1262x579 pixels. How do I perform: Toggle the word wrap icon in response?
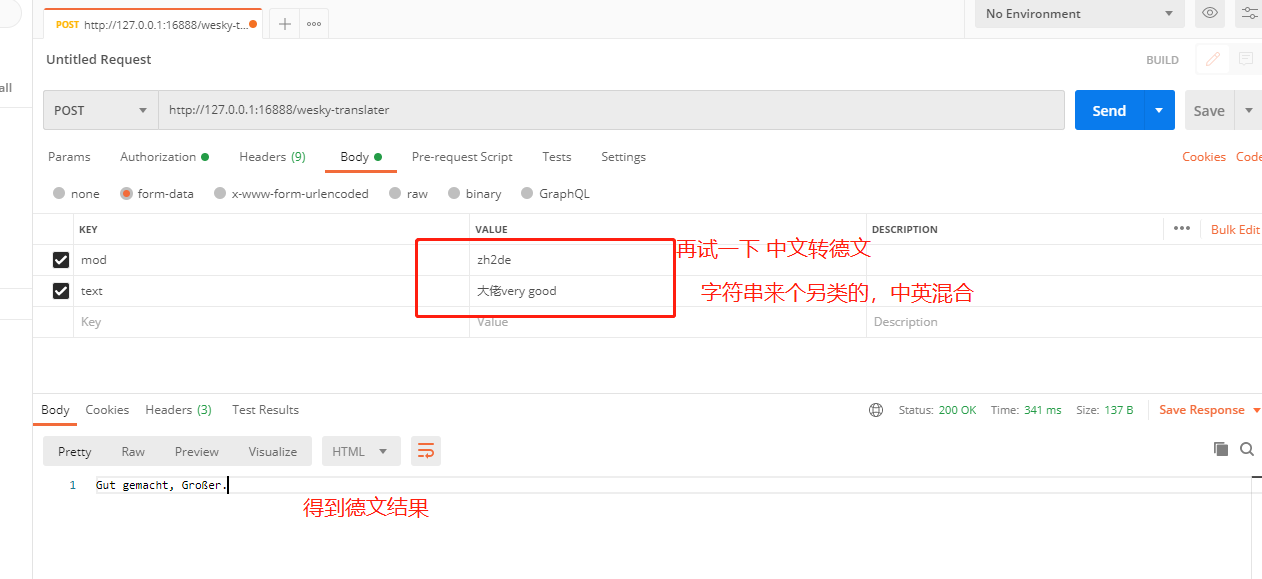pyautogui.click(x=425, y=451)
